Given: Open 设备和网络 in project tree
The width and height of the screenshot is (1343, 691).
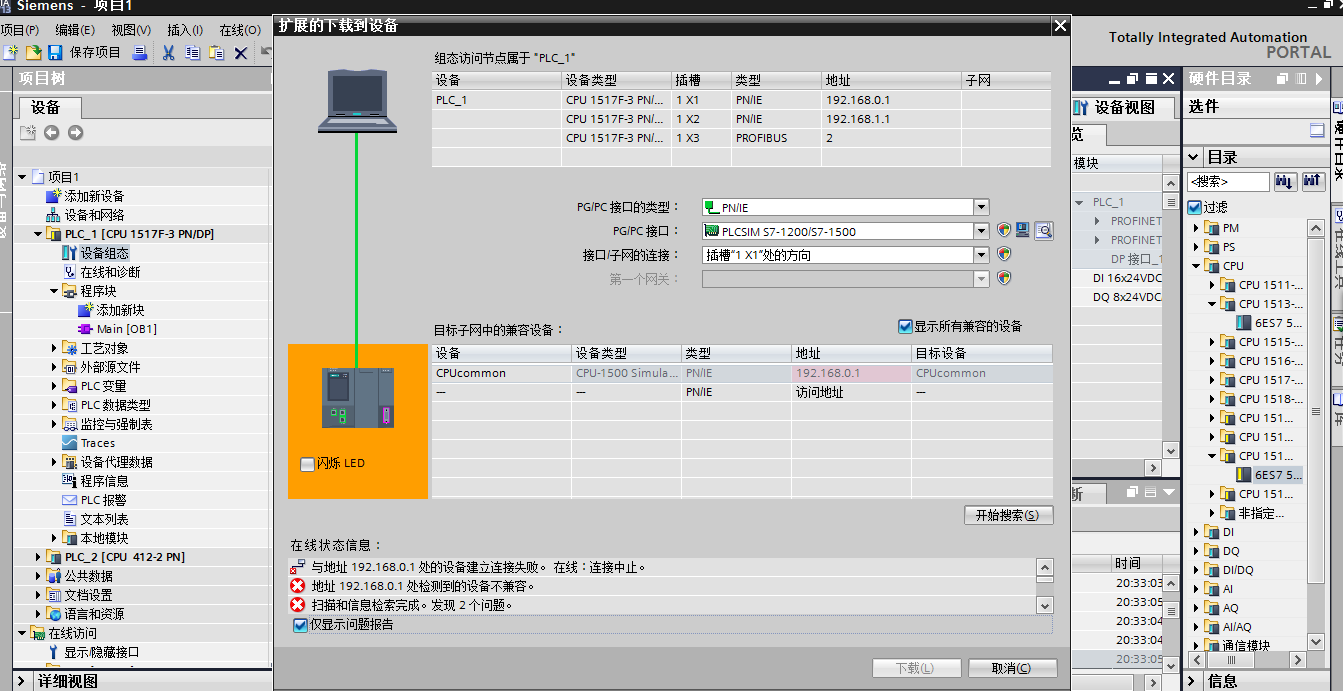Looking at the screenshot, I should click(x=94, y=215).
